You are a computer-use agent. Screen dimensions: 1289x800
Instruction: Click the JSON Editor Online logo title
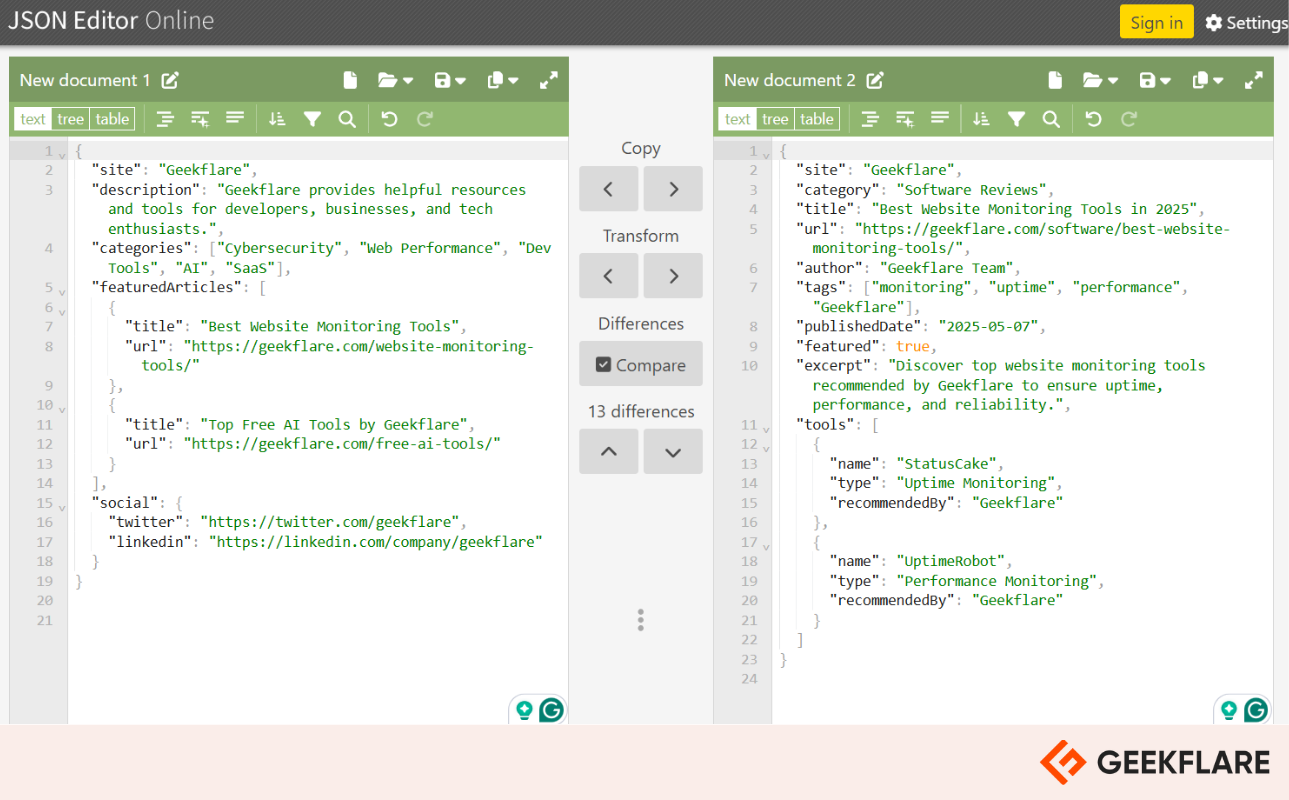(x=111, y=21)
